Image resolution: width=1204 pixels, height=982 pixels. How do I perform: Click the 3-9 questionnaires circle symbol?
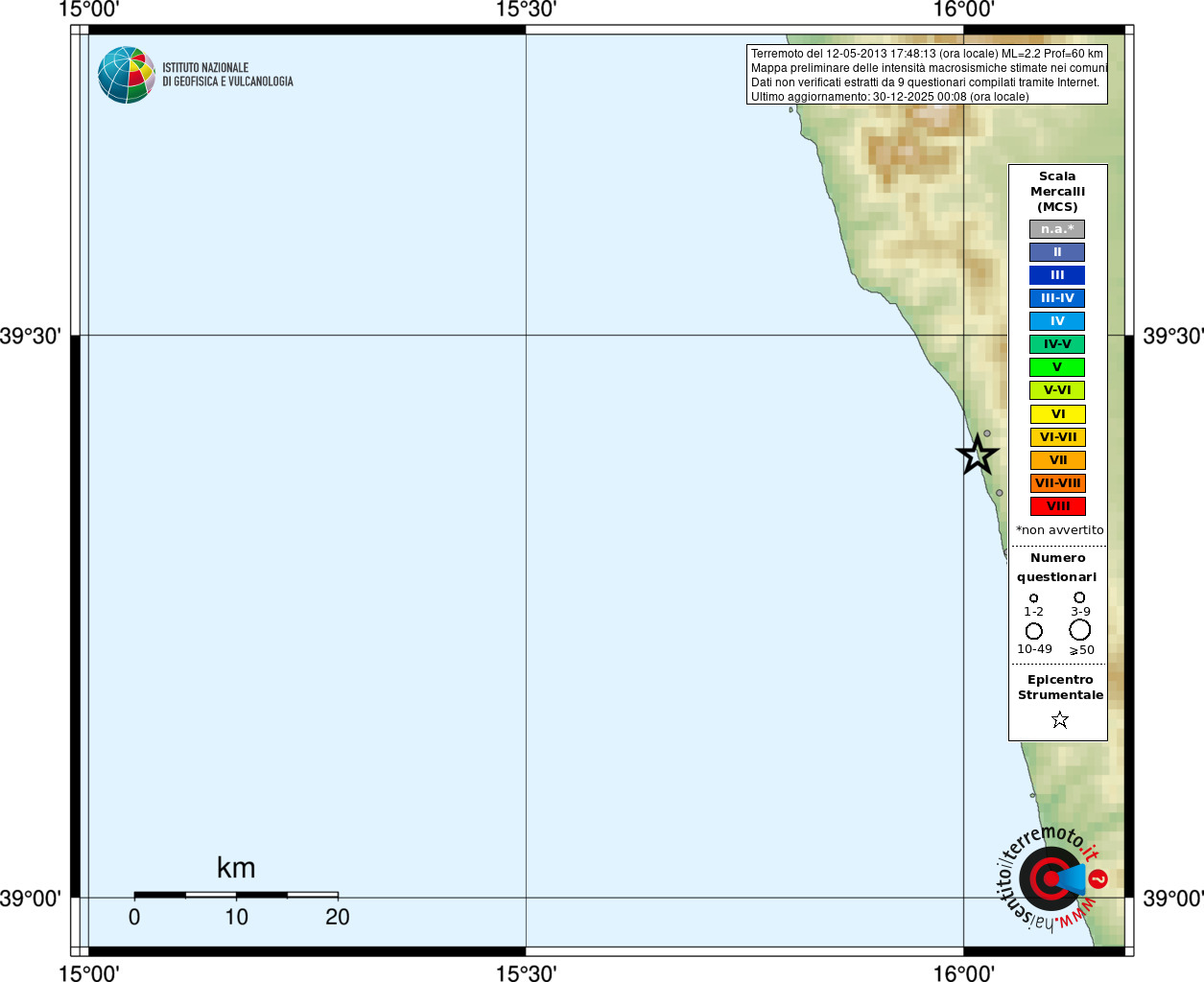coord(1079,597)
